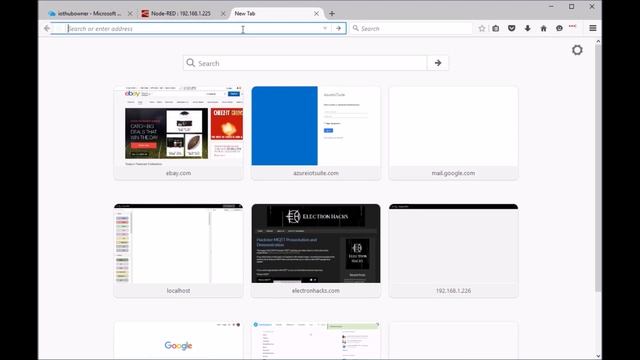Screen dimensions: 640x360
Task: Click the Pocket icon
Action: [x=511, y=28]
